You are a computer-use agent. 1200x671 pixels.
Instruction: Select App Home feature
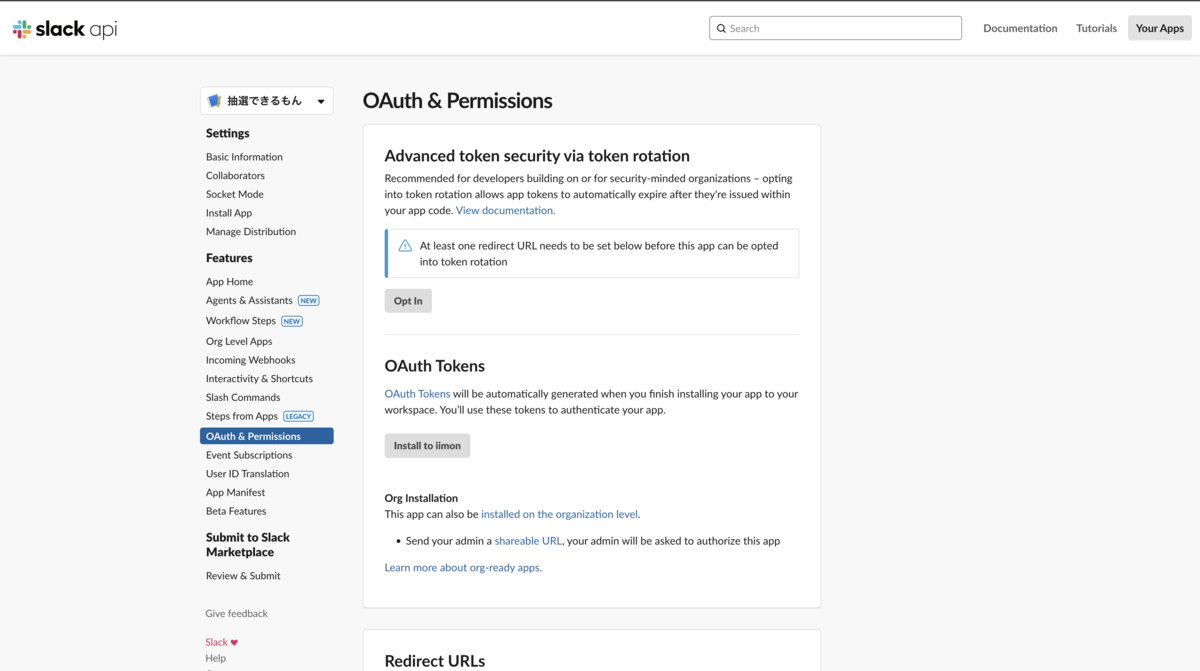click(x=229, y=282)
